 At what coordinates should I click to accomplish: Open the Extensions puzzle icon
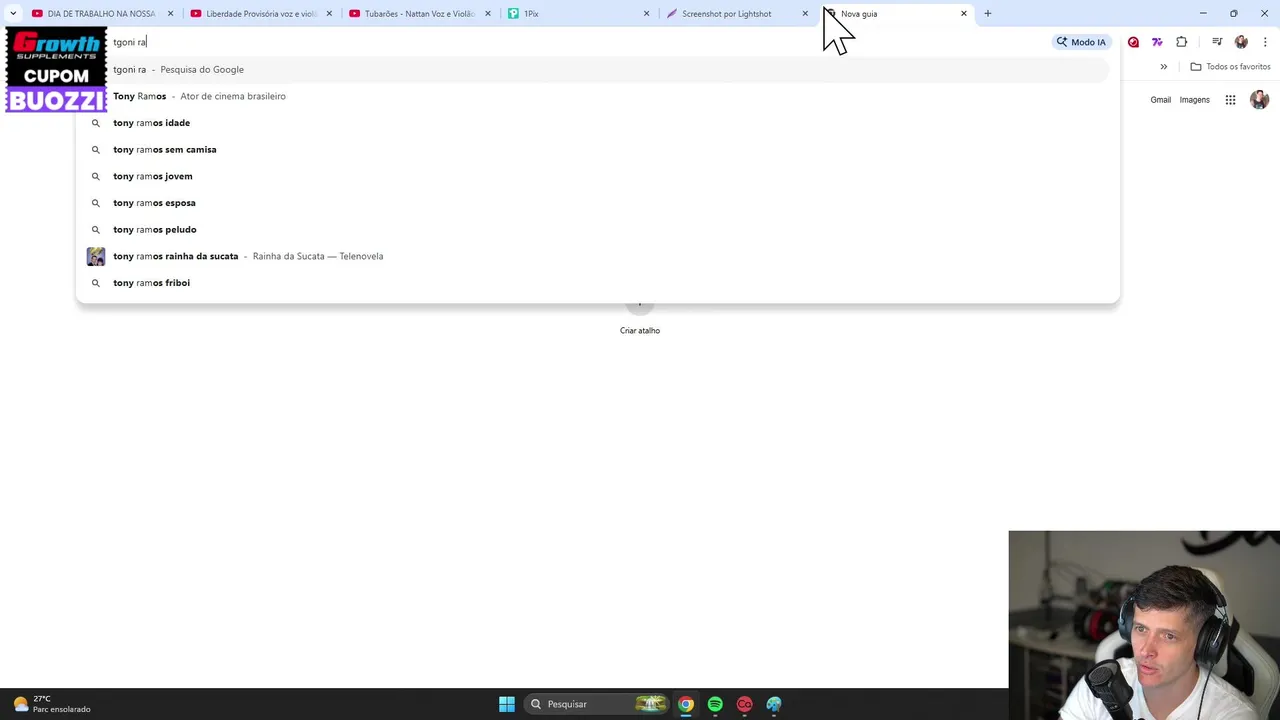1182,42
